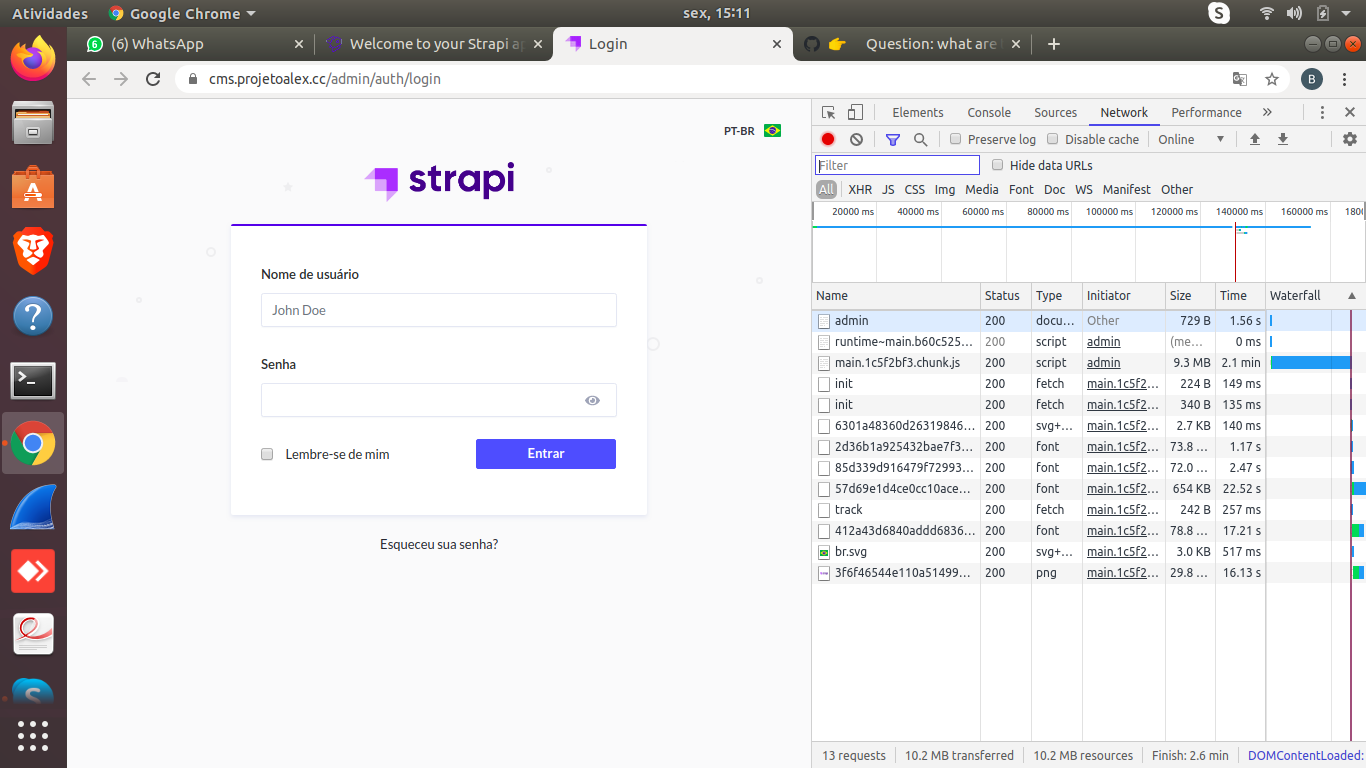The height and width of the screenshot is (768, 1366).
Task: Click the address bar URL
Action: pyautogui.click(x=324, y=78)
